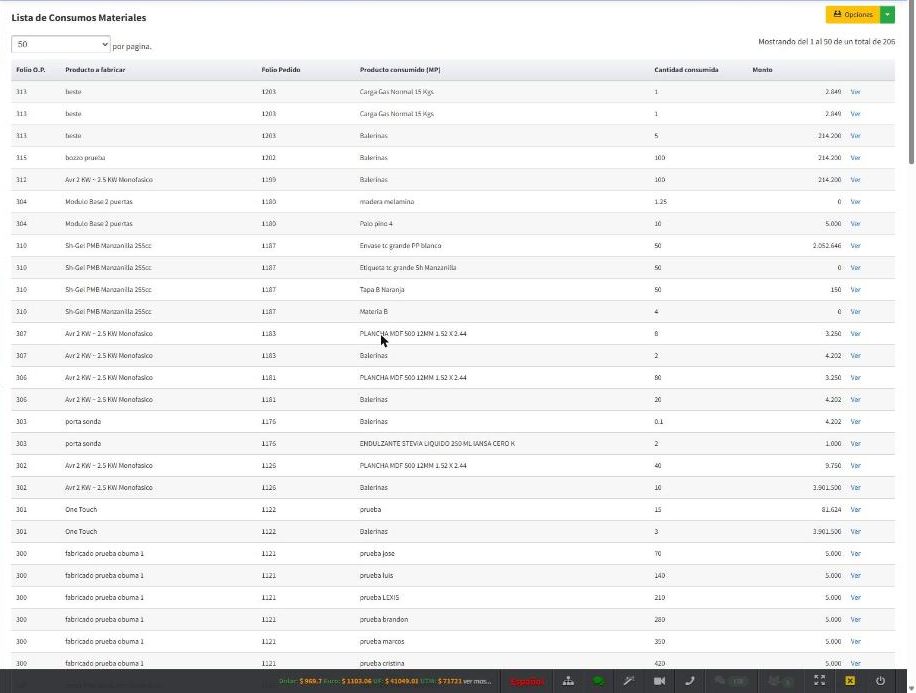Click the 'ver mas...' currency link
916x693 pixels.
coord(477,681)
